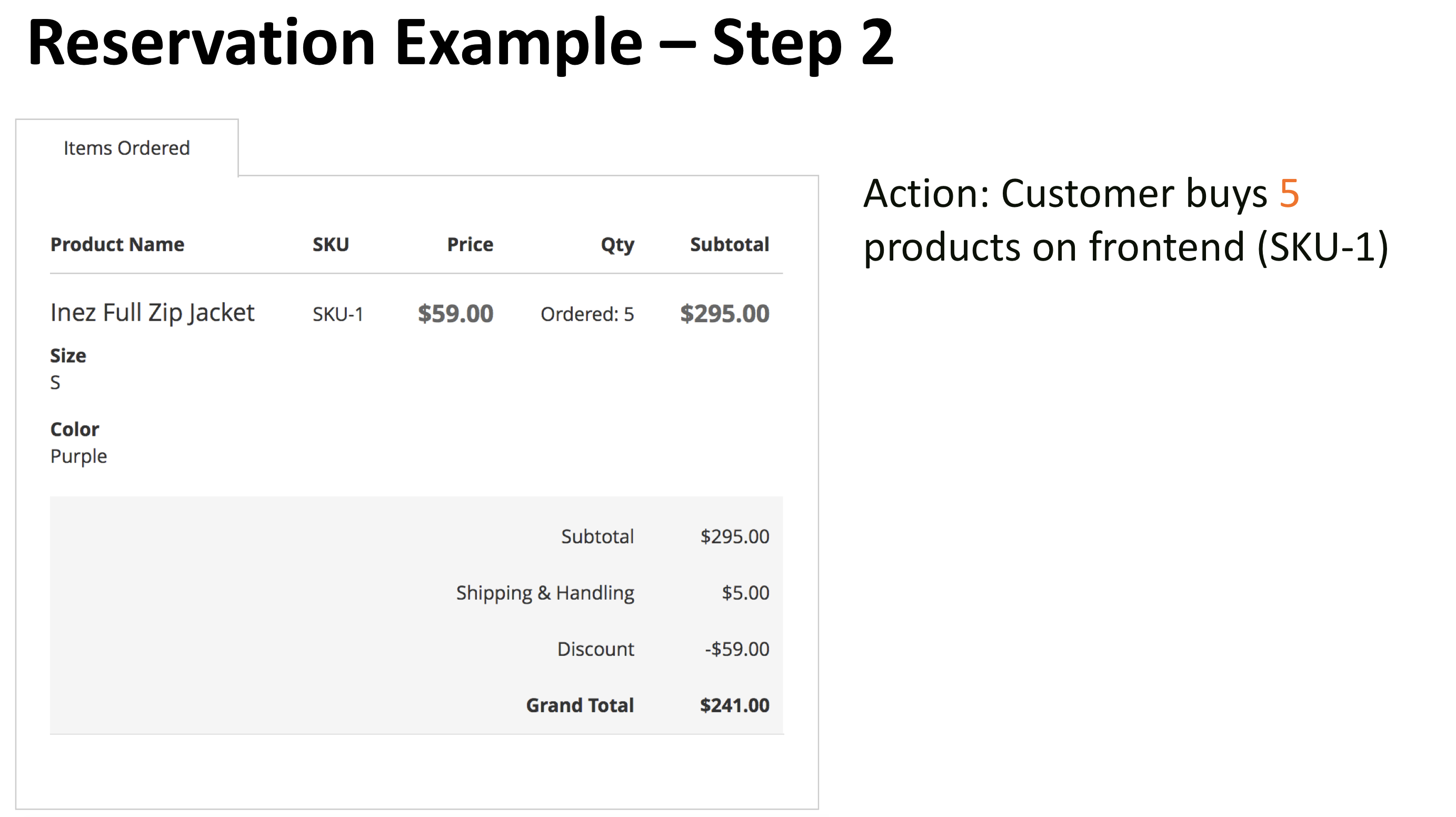This screenshot has height=817, width=1456.
Task: Click the Qty column header
Action: (616, 244)
